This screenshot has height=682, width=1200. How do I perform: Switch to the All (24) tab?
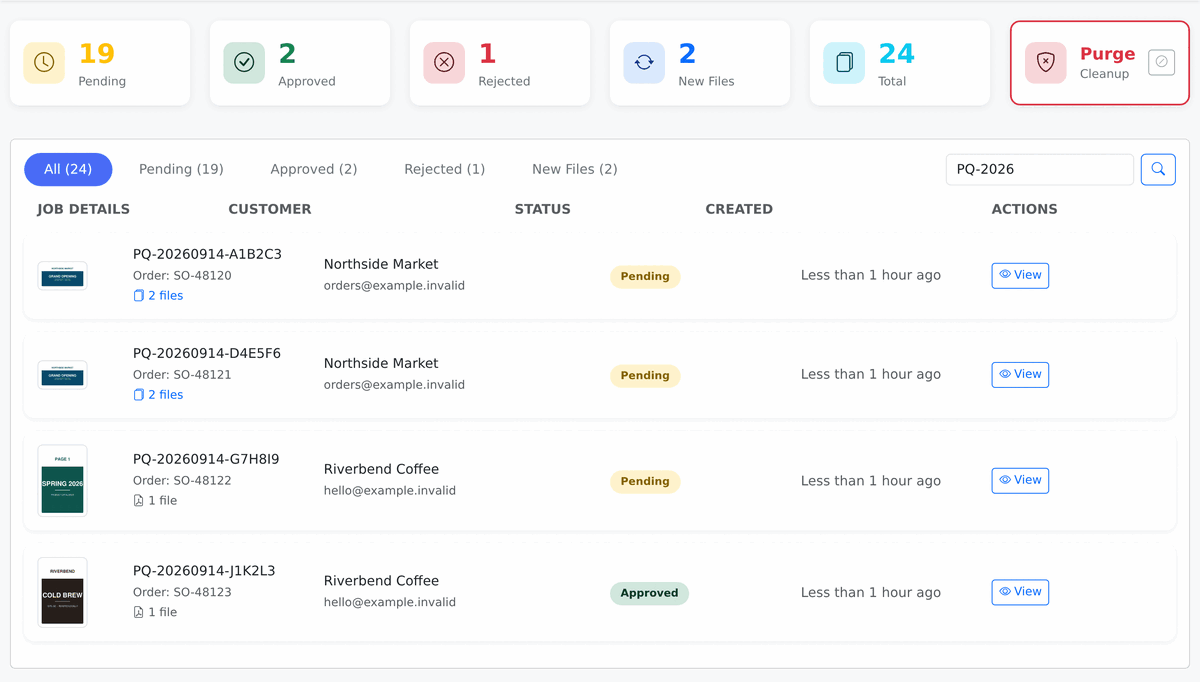click(68, 169)
